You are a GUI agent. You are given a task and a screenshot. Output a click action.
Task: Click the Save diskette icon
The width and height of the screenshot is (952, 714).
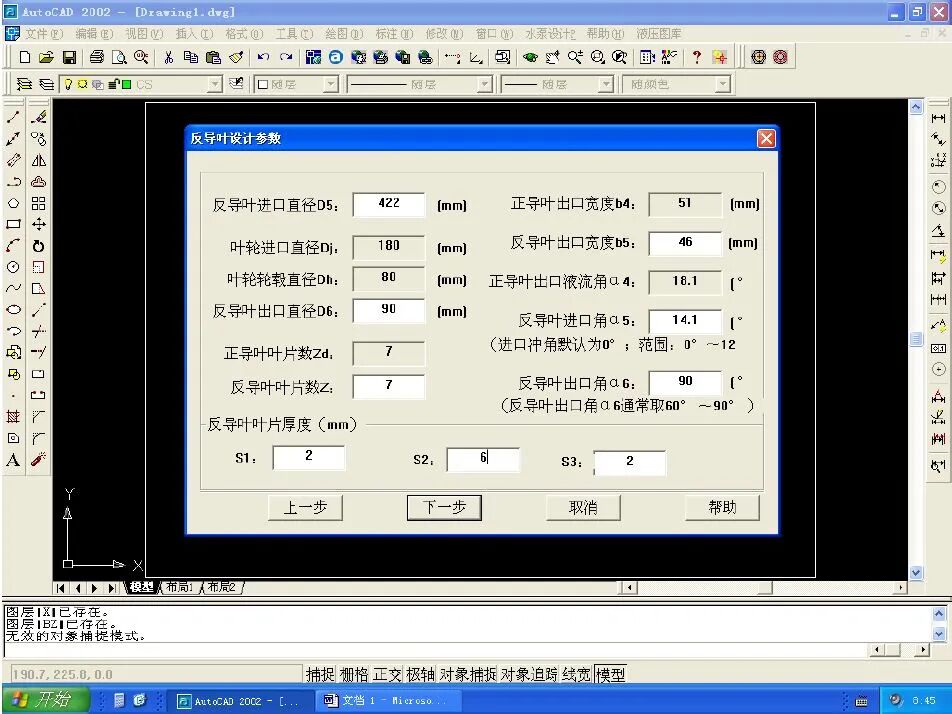tap(70, 57)
